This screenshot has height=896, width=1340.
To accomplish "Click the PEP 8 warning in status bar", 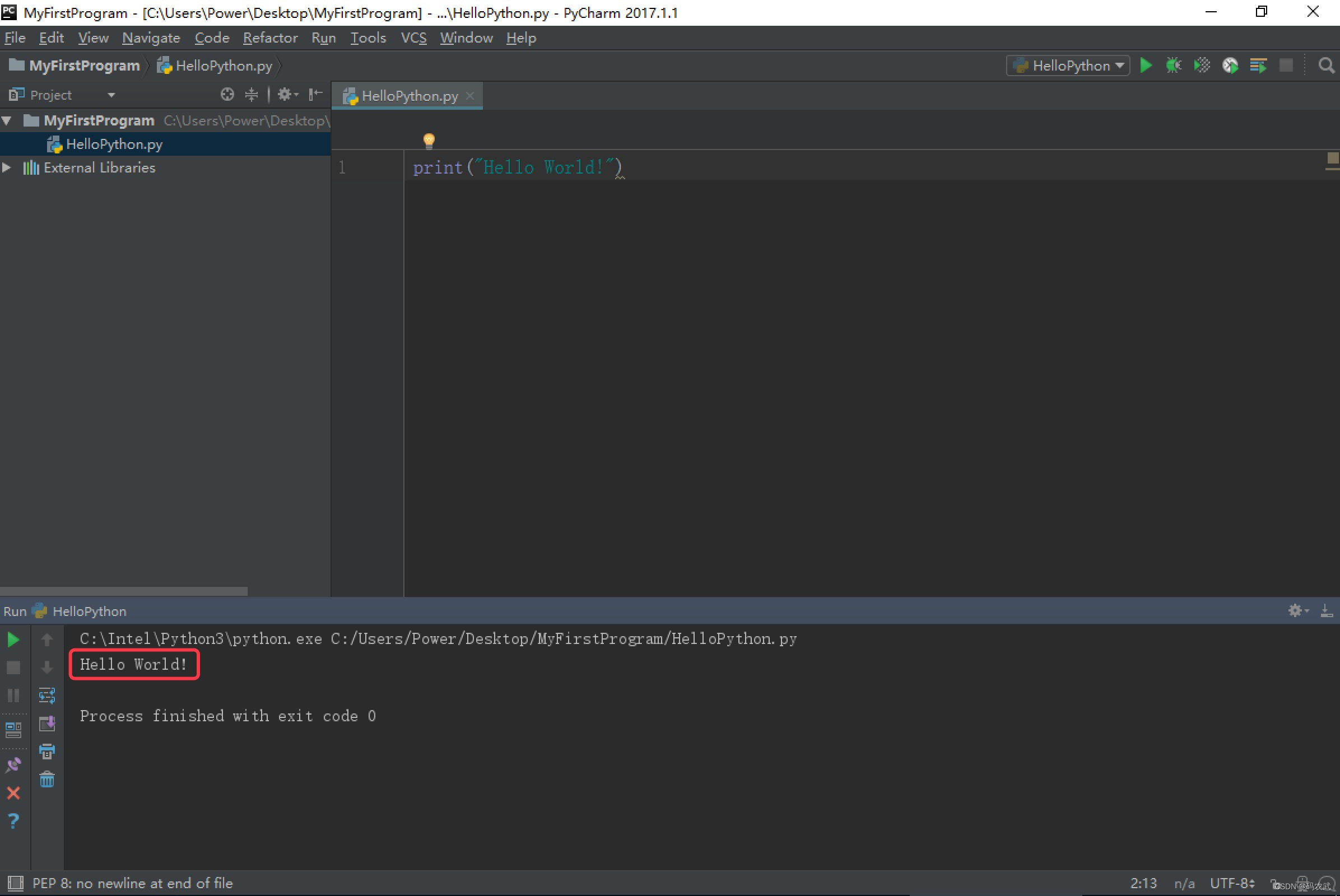I will pyautogui.click(x=133, y=883).
